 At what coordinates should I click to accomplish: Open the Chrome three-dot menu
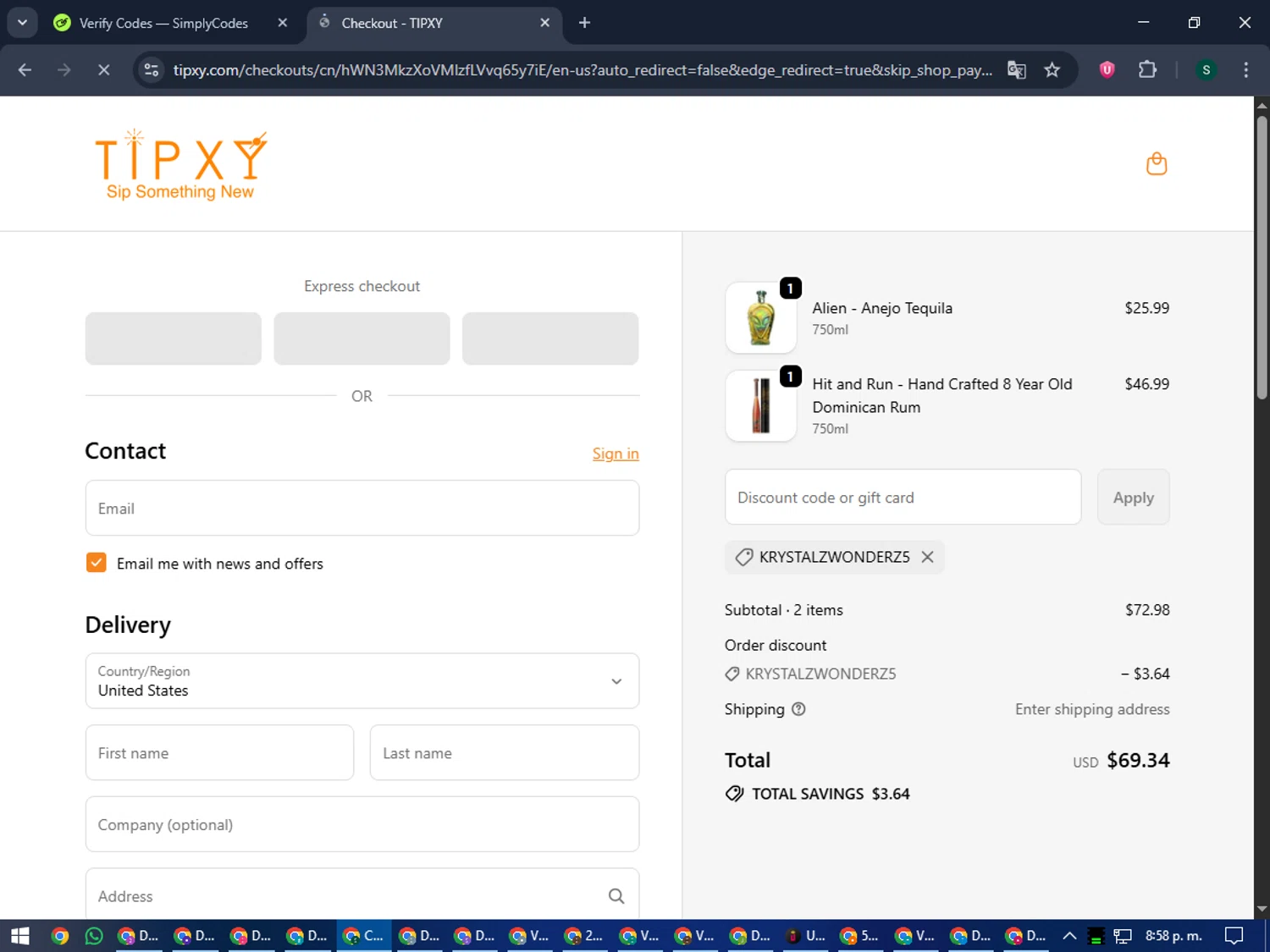click(1245, 69)
